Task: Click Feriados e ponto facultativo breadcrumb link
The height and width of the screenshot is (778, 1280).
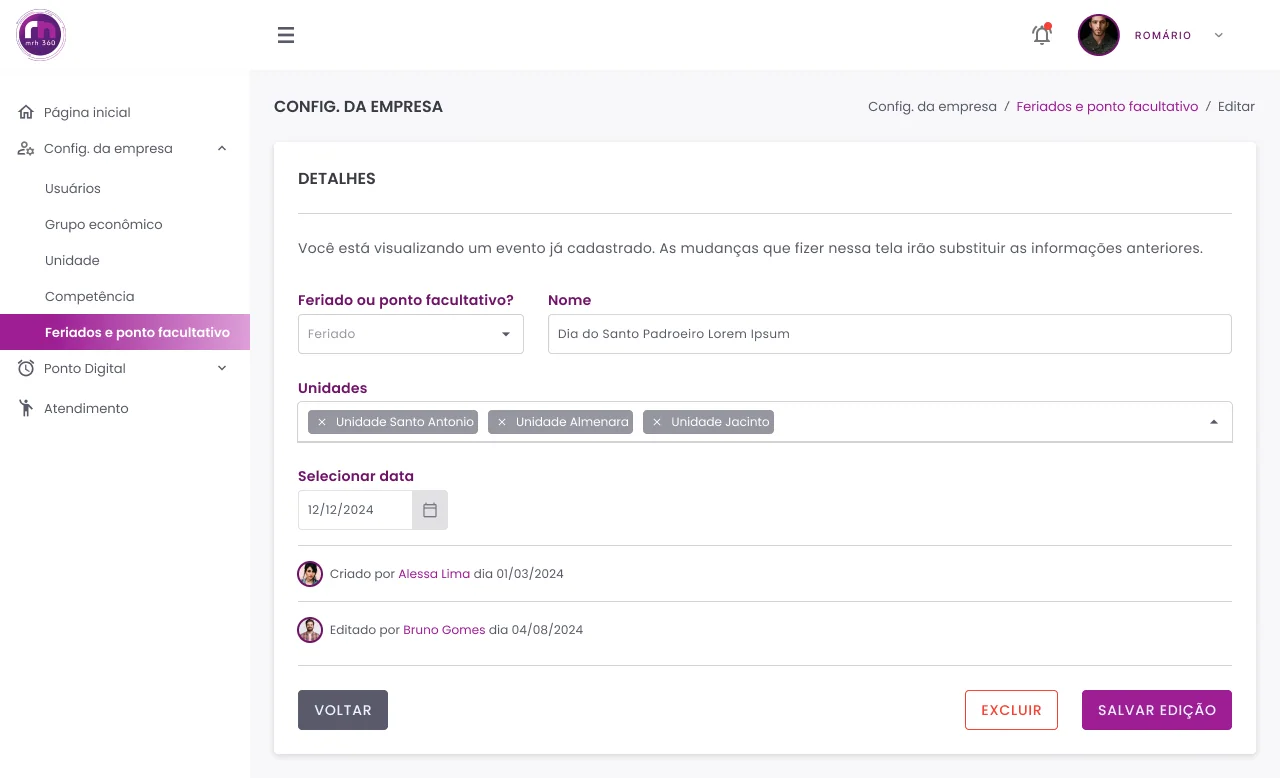Action: click(1107, 106)
